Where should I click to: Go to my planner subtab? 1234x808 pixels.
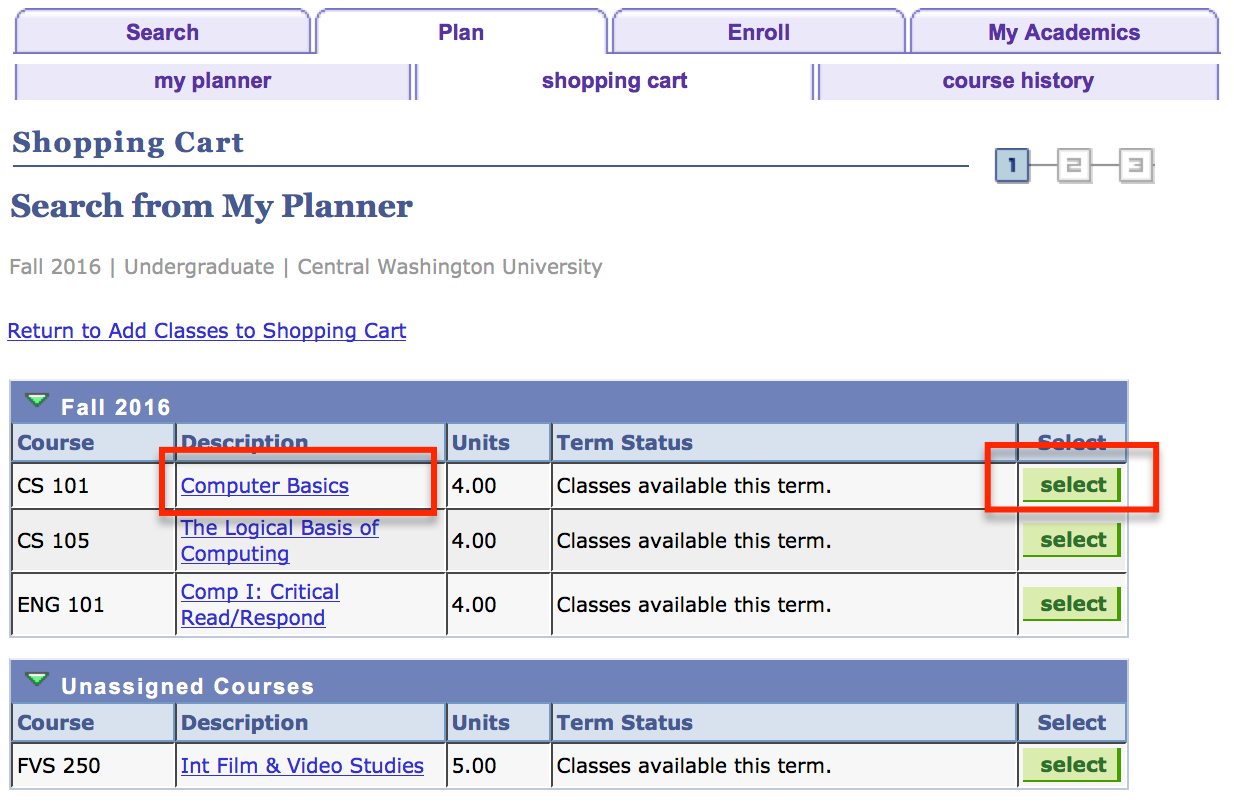(212, 81)
